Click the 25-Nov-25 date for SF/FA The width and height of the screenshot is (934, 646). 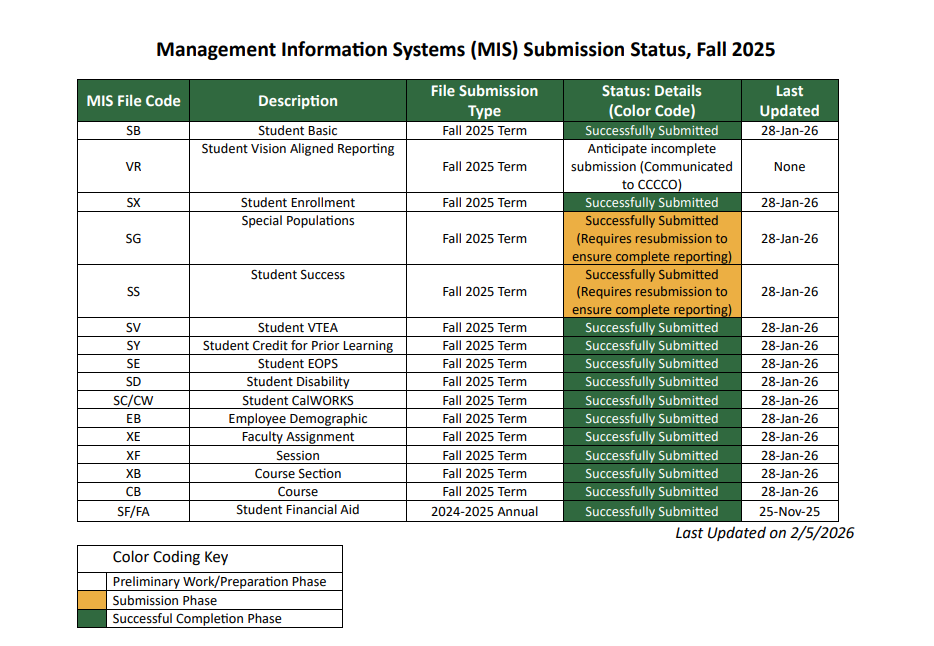pyautogui.click(x=789, y=511)
